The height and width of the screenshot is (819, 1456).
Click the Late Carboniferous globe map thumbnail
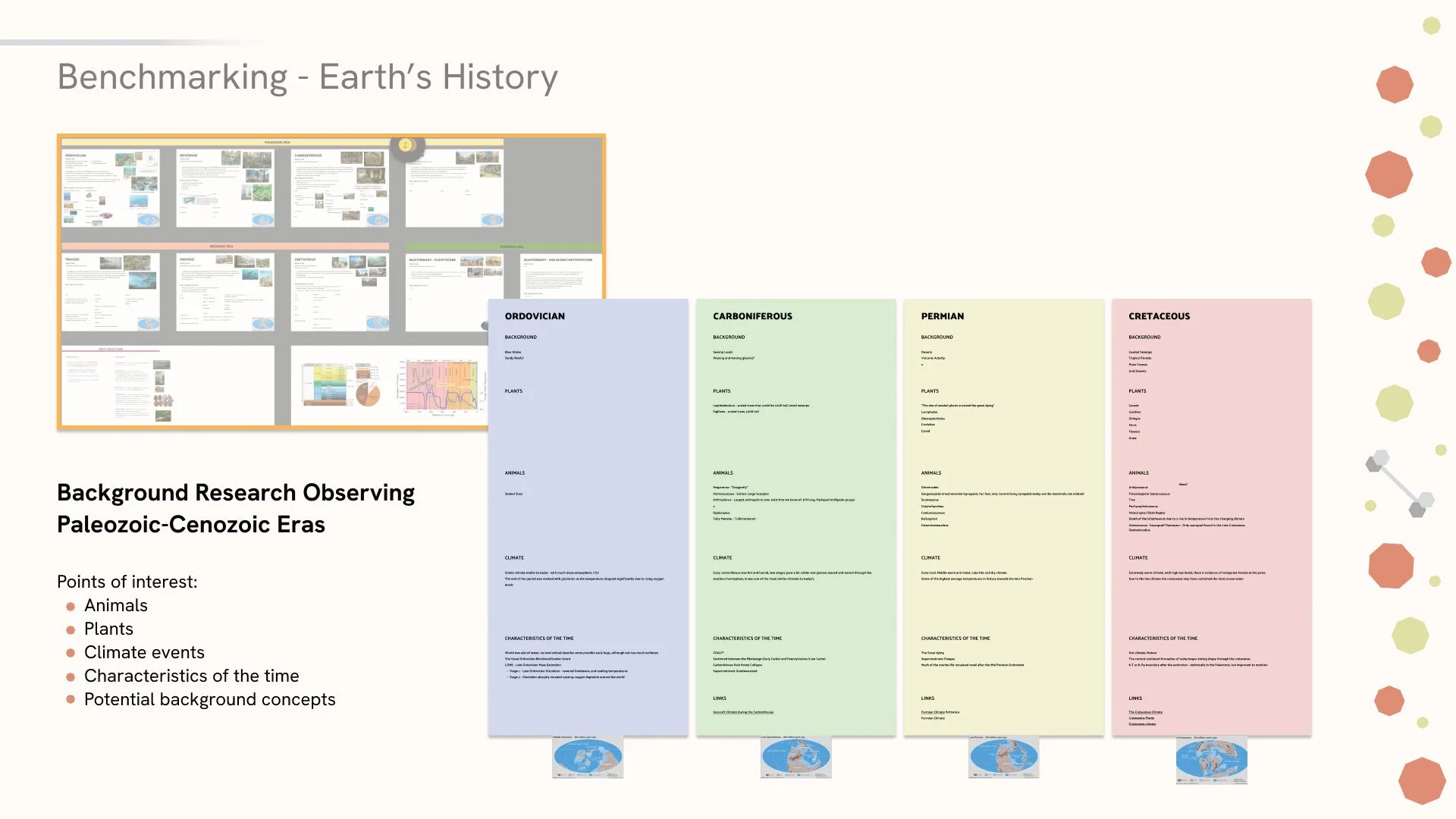click(x=795, y=758)
